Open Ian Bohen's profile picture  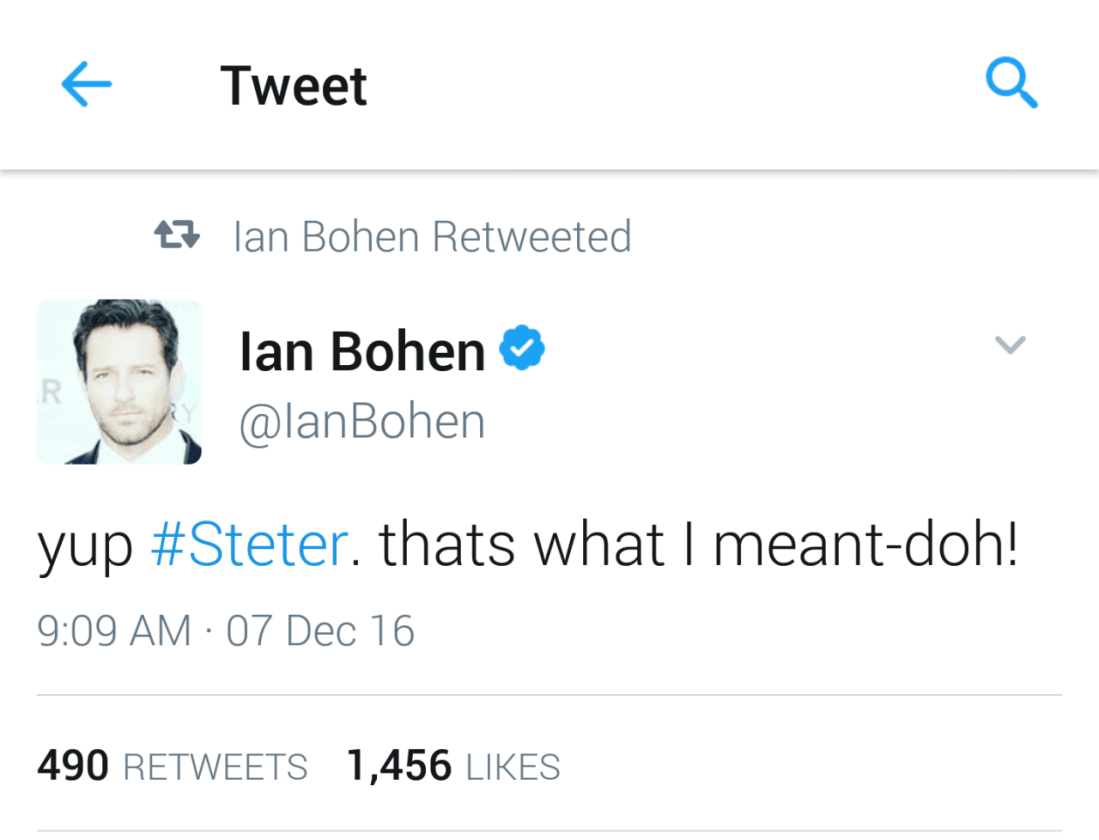[119, 382]
